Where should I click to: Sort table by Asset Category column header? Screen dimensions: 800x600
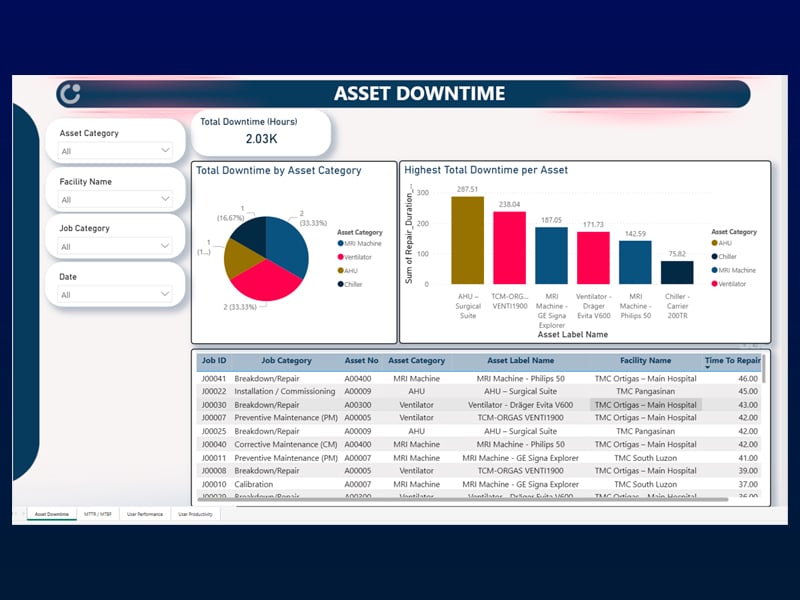point(416,360)
